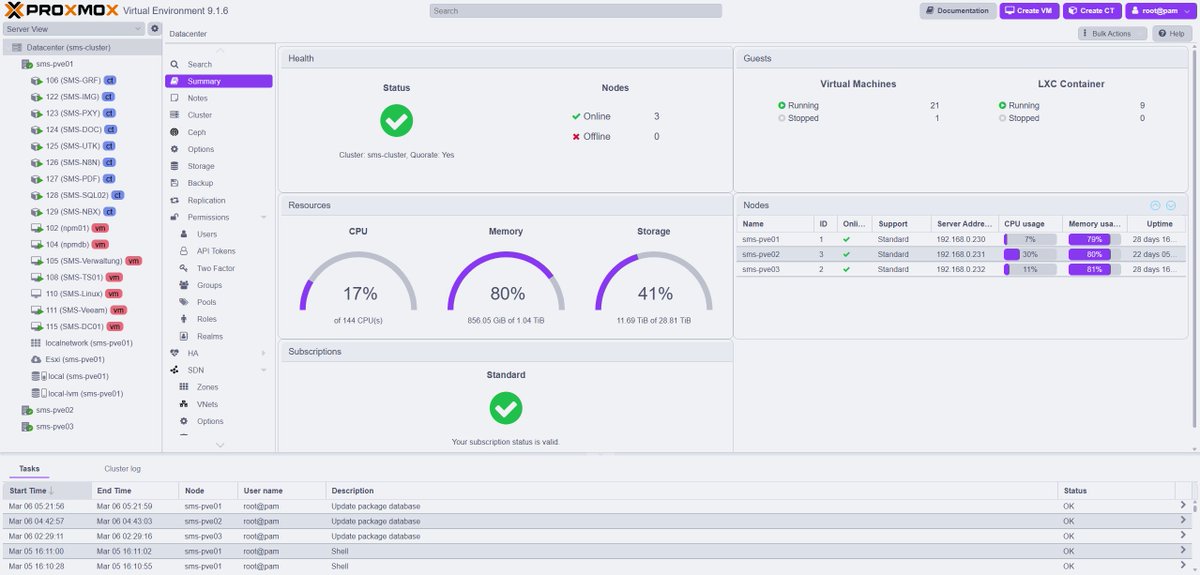Image resolution: width=1200 pixels, height=575 pixels.
Task: Sort tasks by Start Time column header
Action: tap(45, 491)
